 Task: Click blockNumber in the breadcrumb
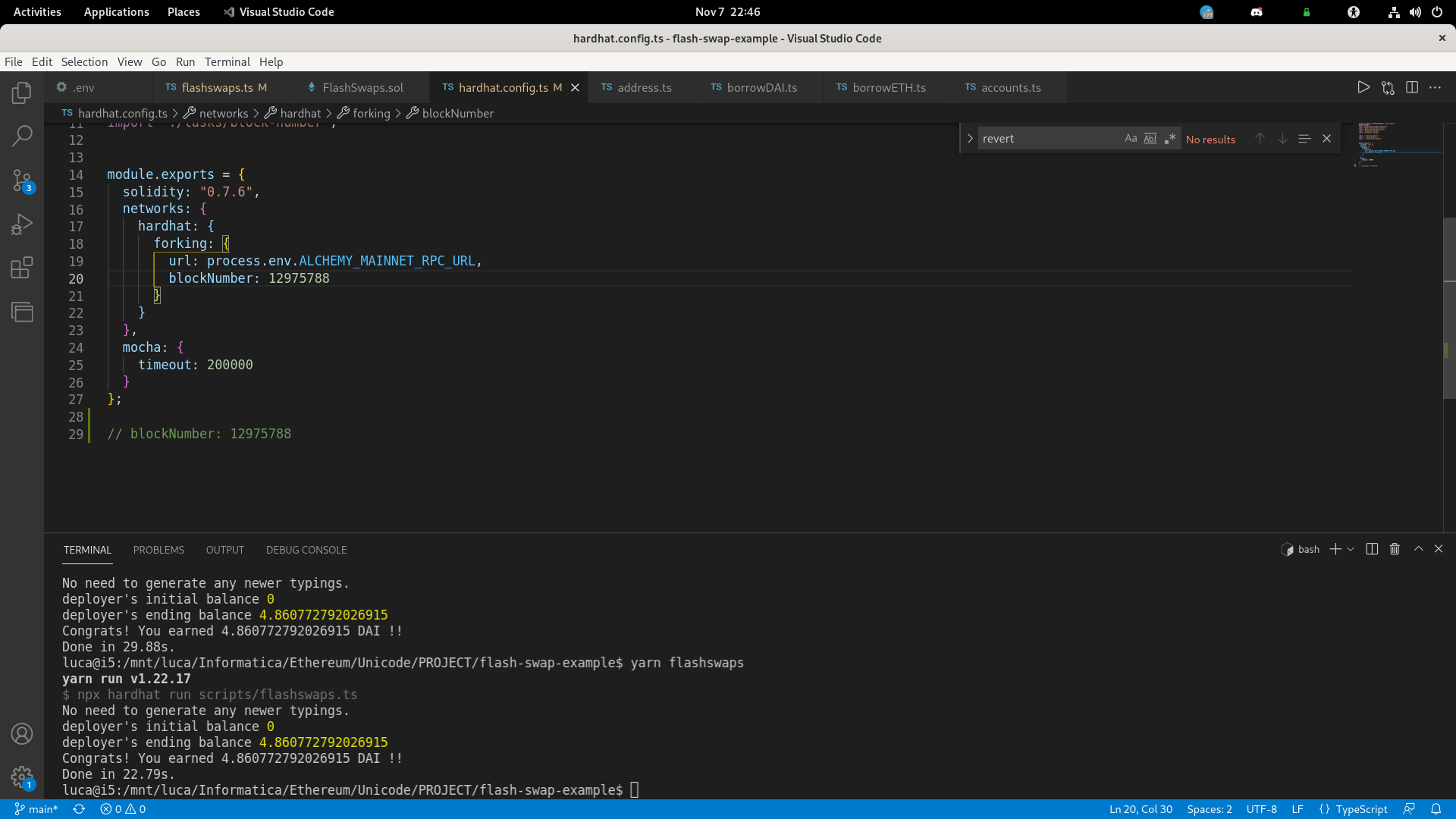(x=458, y=113)
